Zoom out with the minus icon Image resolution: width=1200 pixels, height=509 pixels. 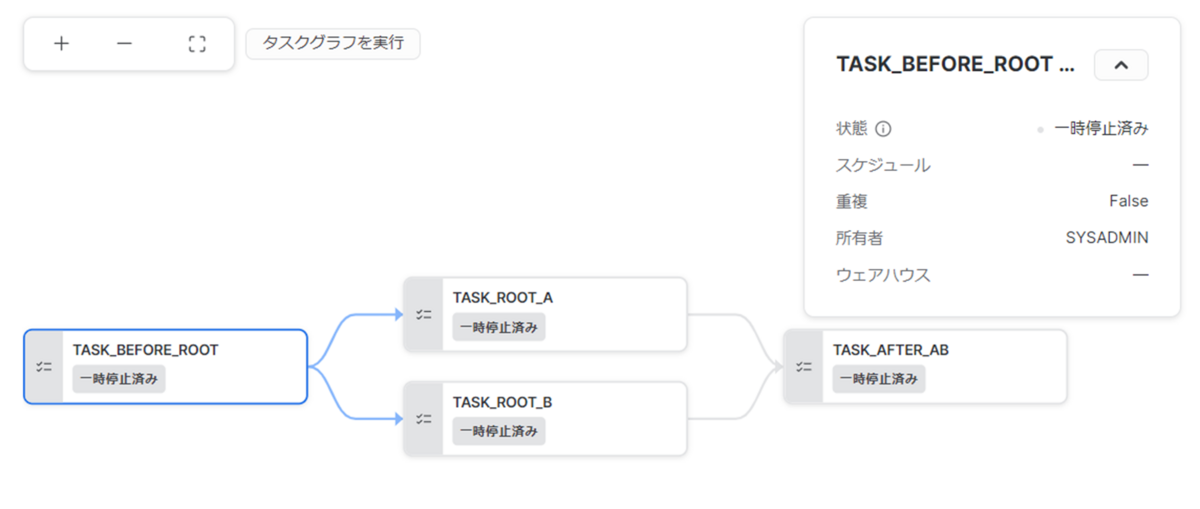tap(124, 44)
